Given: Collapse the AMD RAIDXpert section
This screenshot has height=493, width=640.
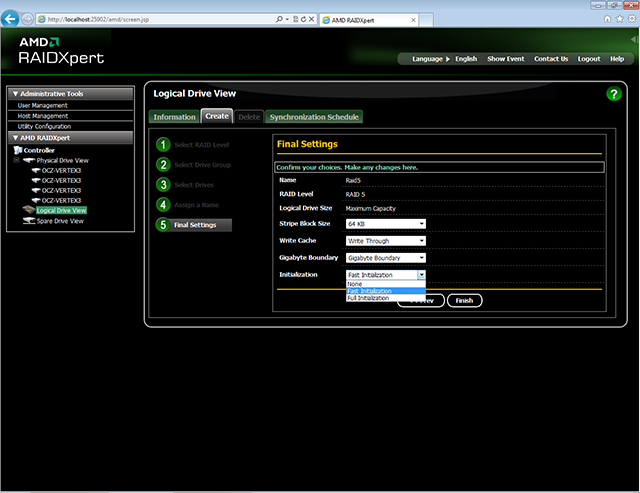Looking at the screenshot, I should [x=15, y=138].
